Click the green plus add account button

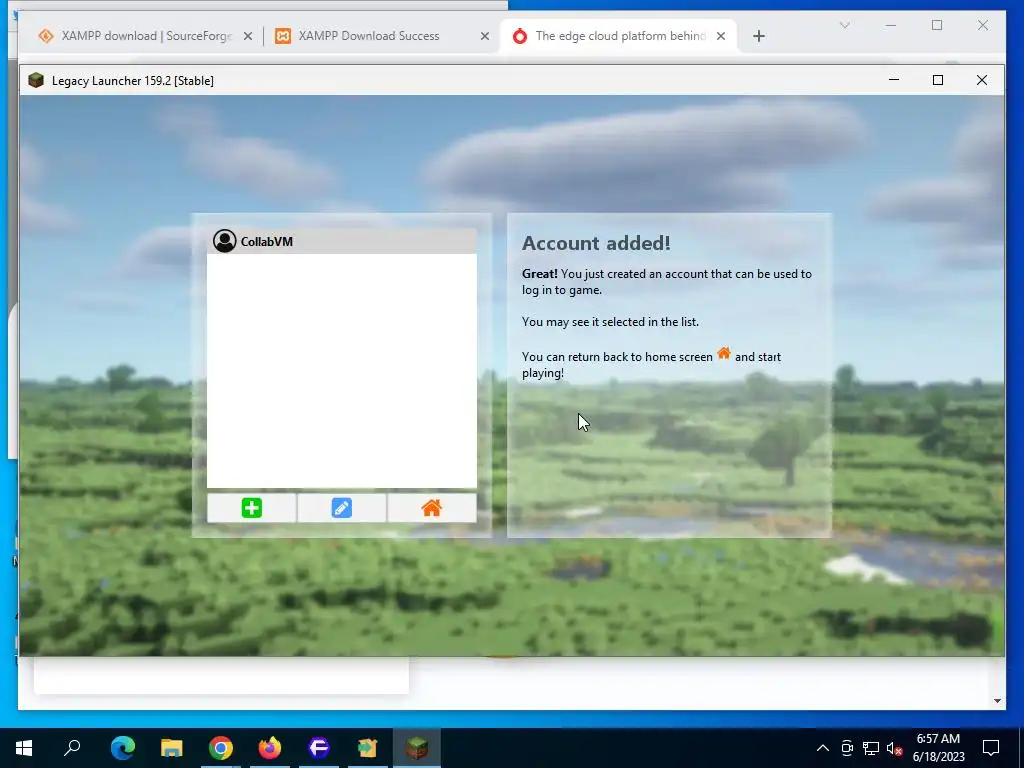251,508
